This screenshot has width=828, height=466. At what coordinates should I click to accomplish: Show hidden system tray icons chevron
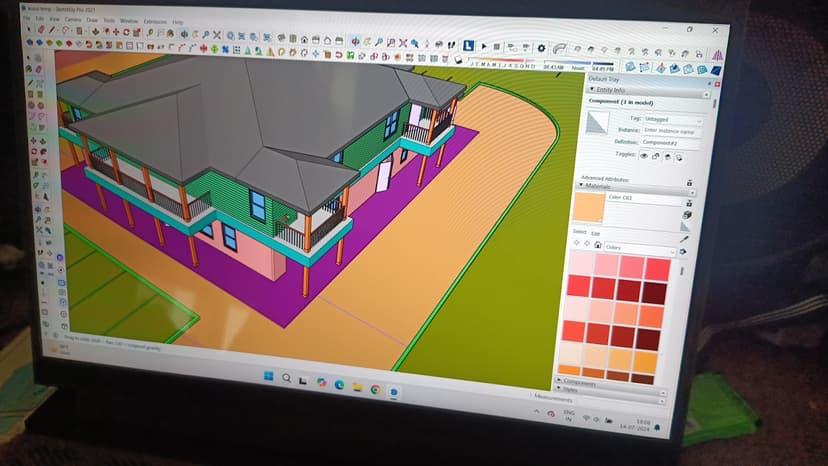tap(537, 412)
